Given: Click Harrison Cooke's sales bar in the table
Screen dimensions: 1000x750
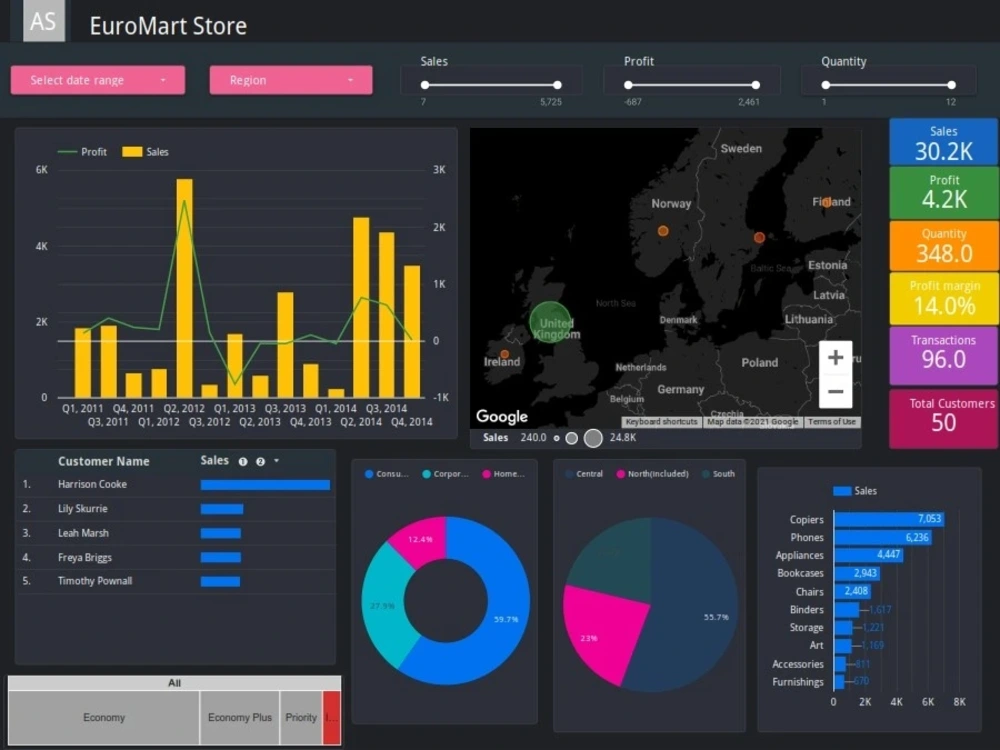Looking at the screenshot, I should pos(264,485).
